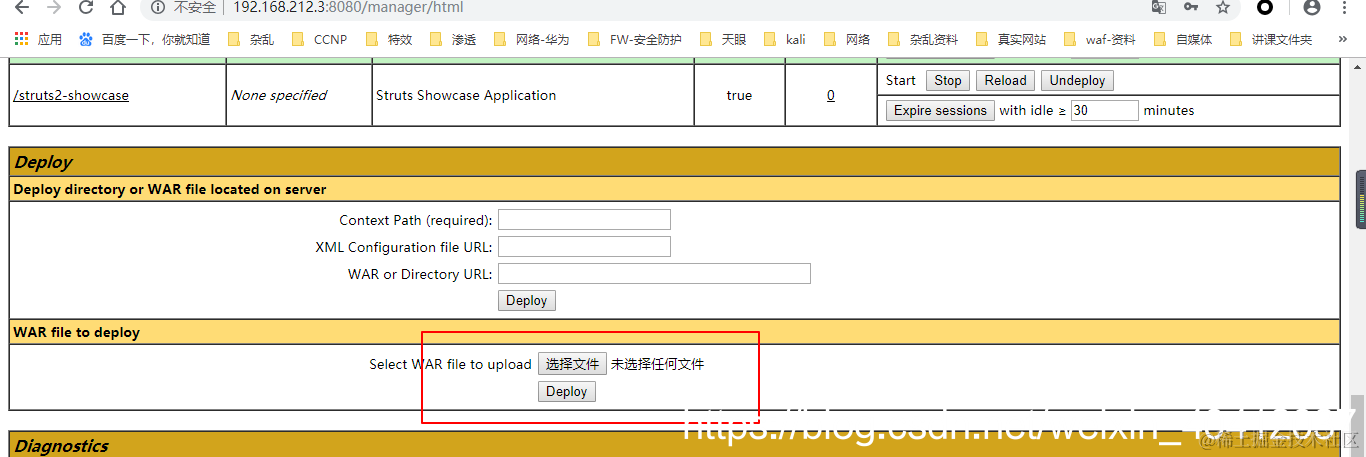Screen dimensions: 1366x457
Task: Open the browser home page
Action: pyautogui.click(x=118, y=8)
